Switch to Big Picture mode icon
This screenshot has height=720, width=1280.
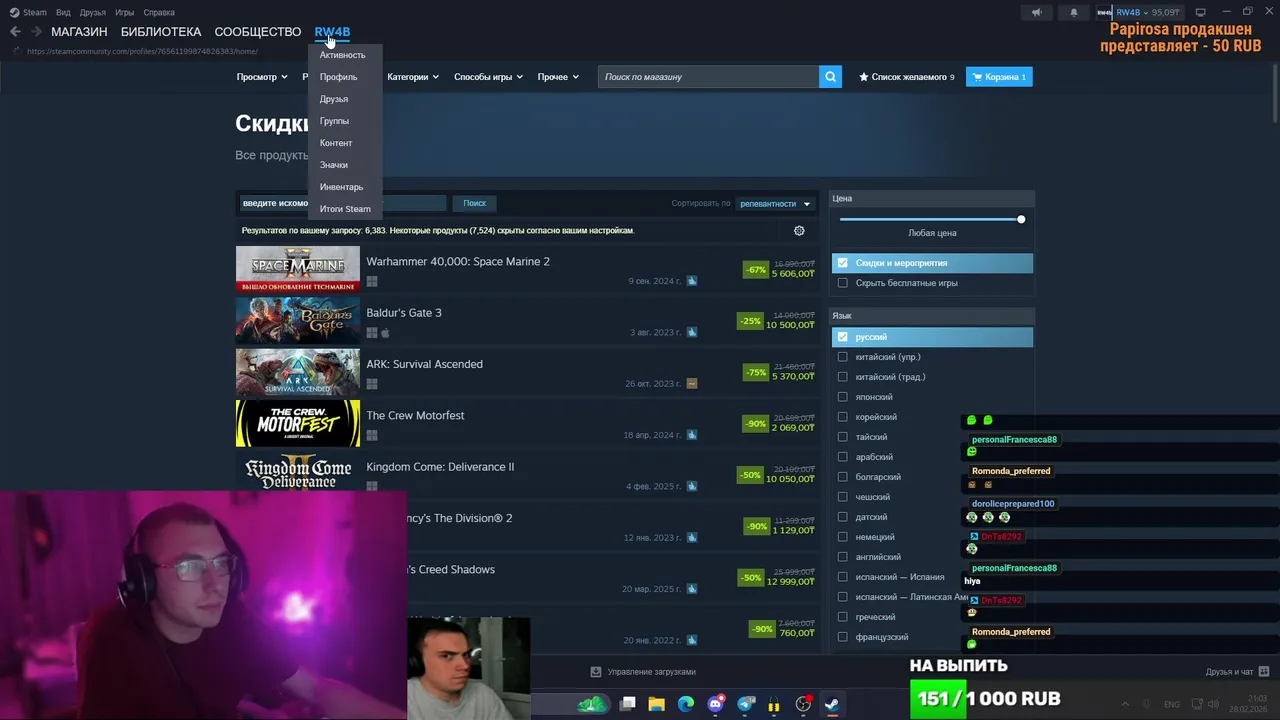coord(1201,12)
